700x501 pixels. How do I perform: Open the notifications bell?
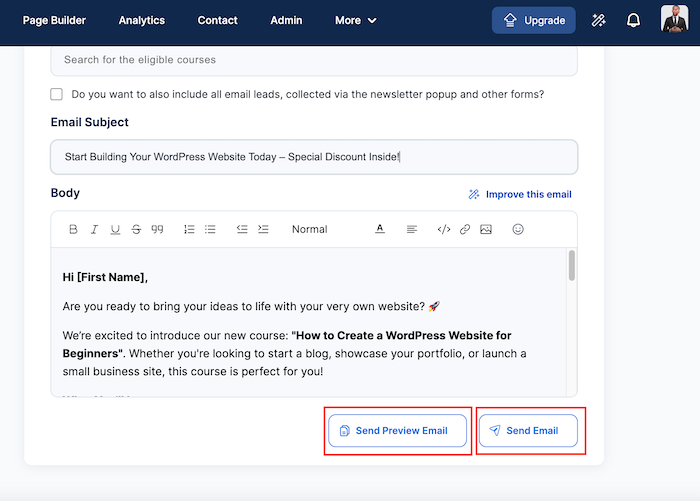pos(633,21)
